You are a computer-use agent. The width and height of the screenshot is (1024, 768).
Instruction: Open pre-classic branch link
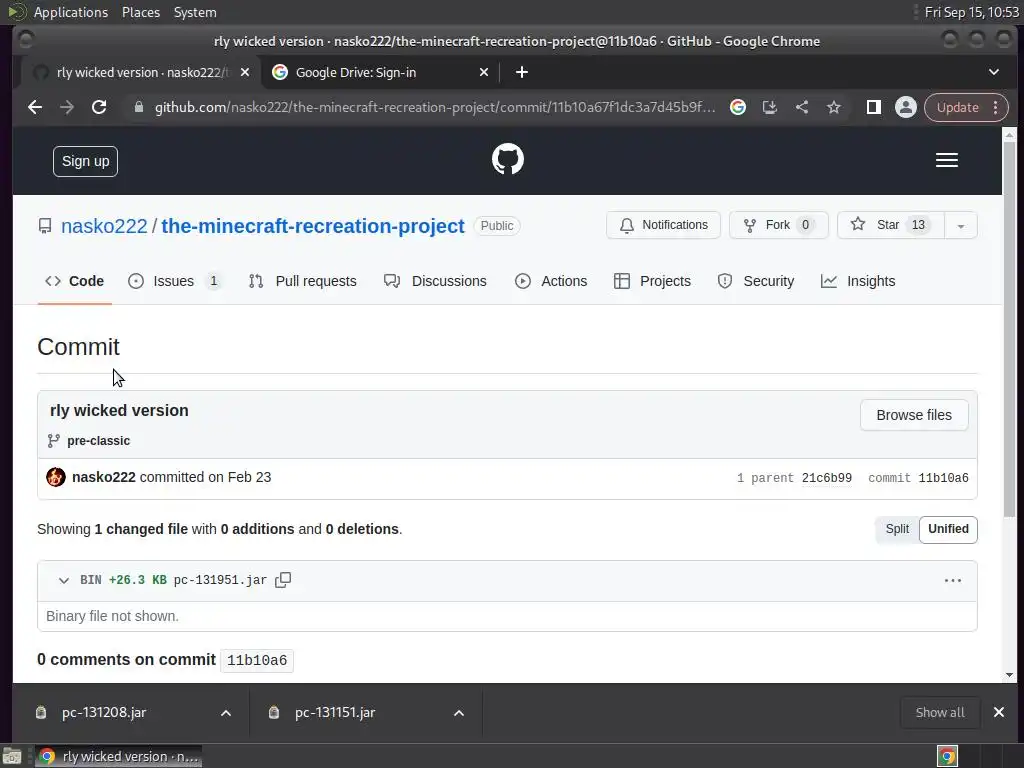[x=99, y=441]
